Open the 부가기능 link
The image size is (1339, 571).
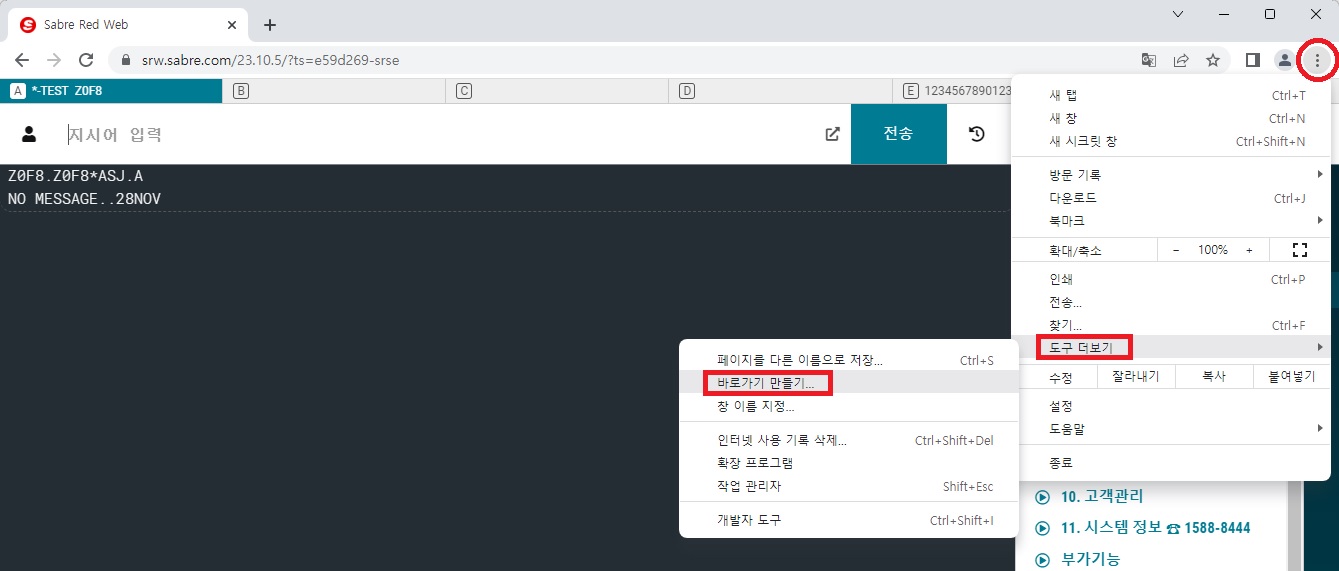pos(1090,560)
